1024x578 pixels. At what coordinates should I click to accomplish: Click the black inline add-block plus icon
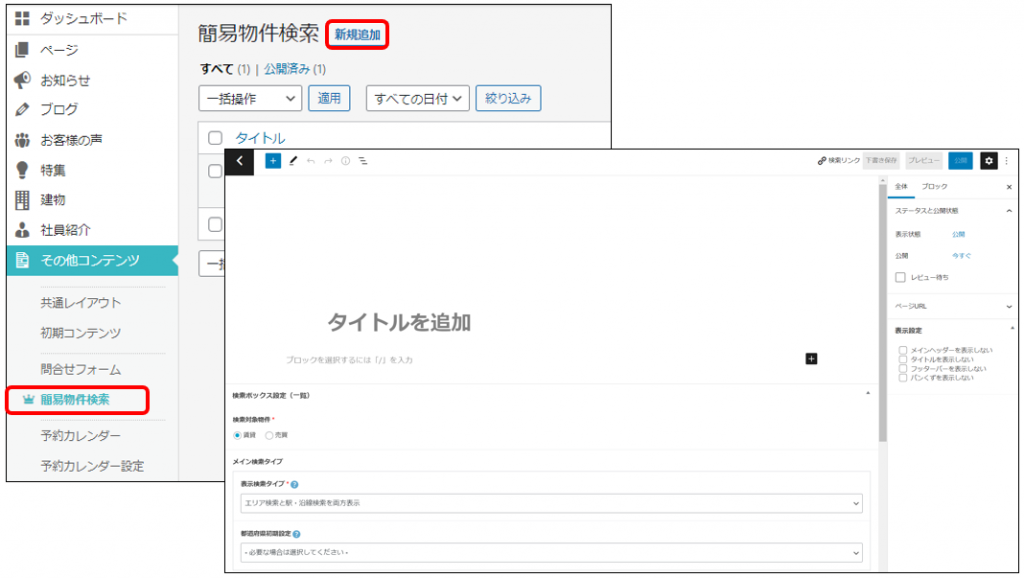tap(811, 358)
